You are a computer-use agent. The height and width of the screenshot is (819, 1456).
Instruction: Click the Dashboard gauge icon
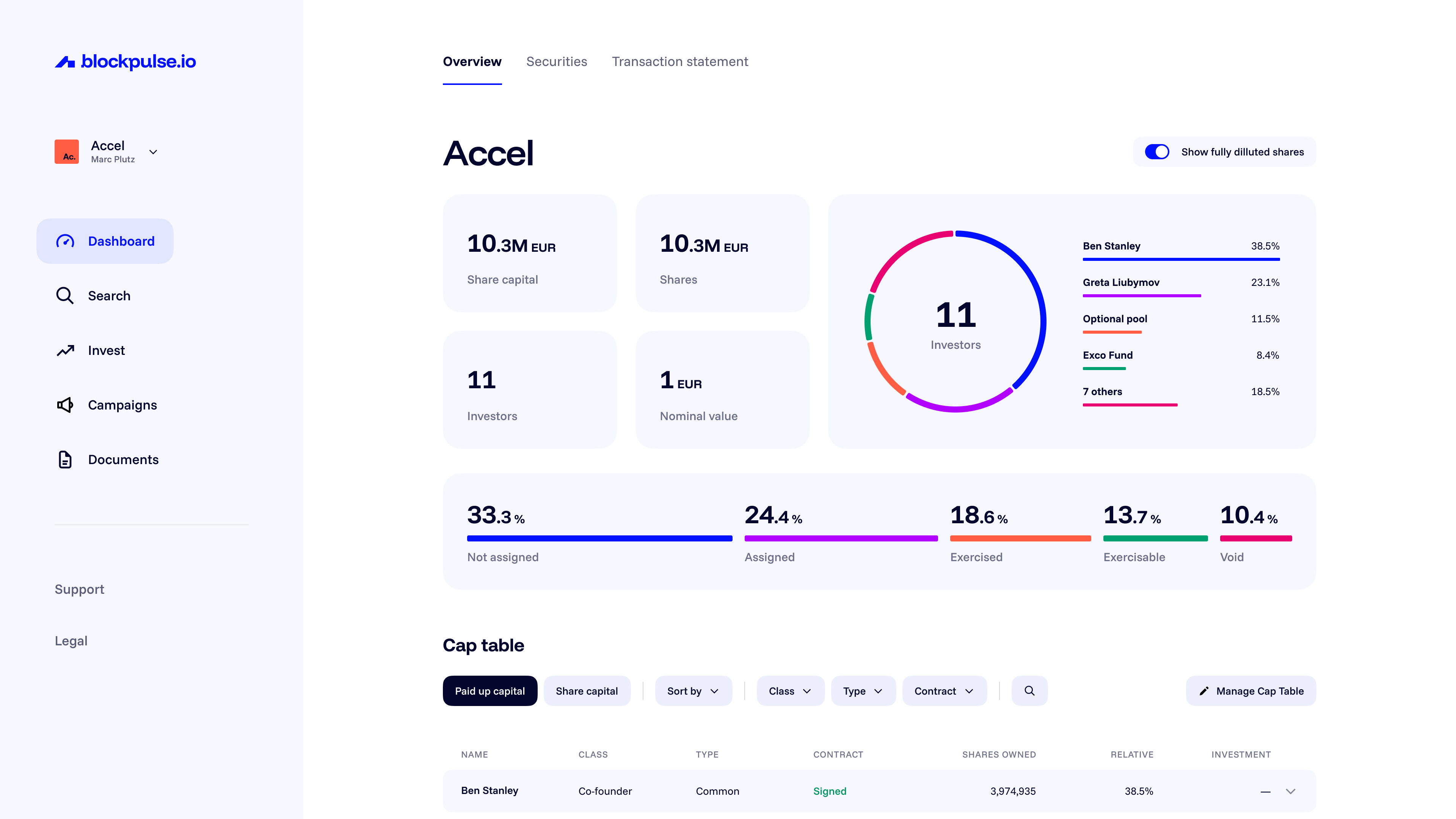65,242
